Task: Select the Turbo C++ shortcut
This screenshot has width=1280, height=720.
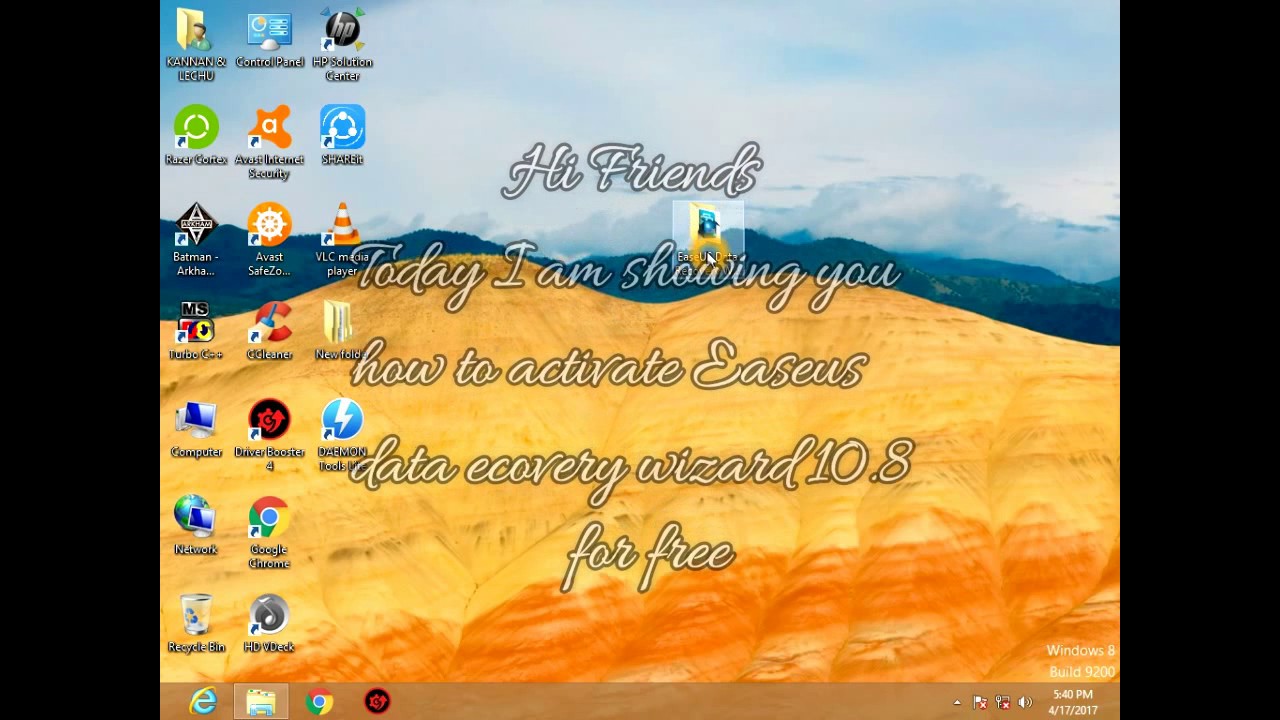Action: (196, 331)
